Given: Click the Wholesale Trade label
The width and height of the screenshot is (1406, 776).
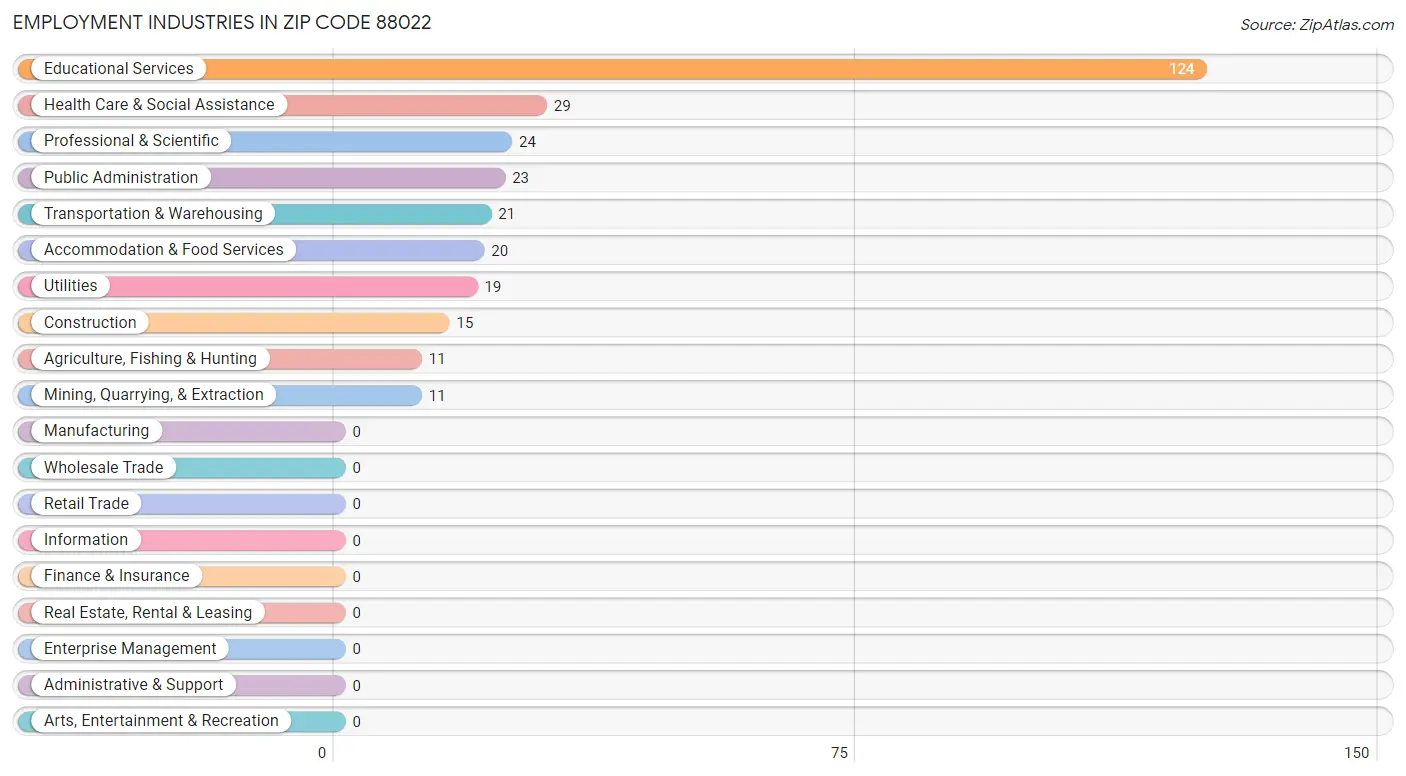Looking at the screenshot, I should click(103, 467).
